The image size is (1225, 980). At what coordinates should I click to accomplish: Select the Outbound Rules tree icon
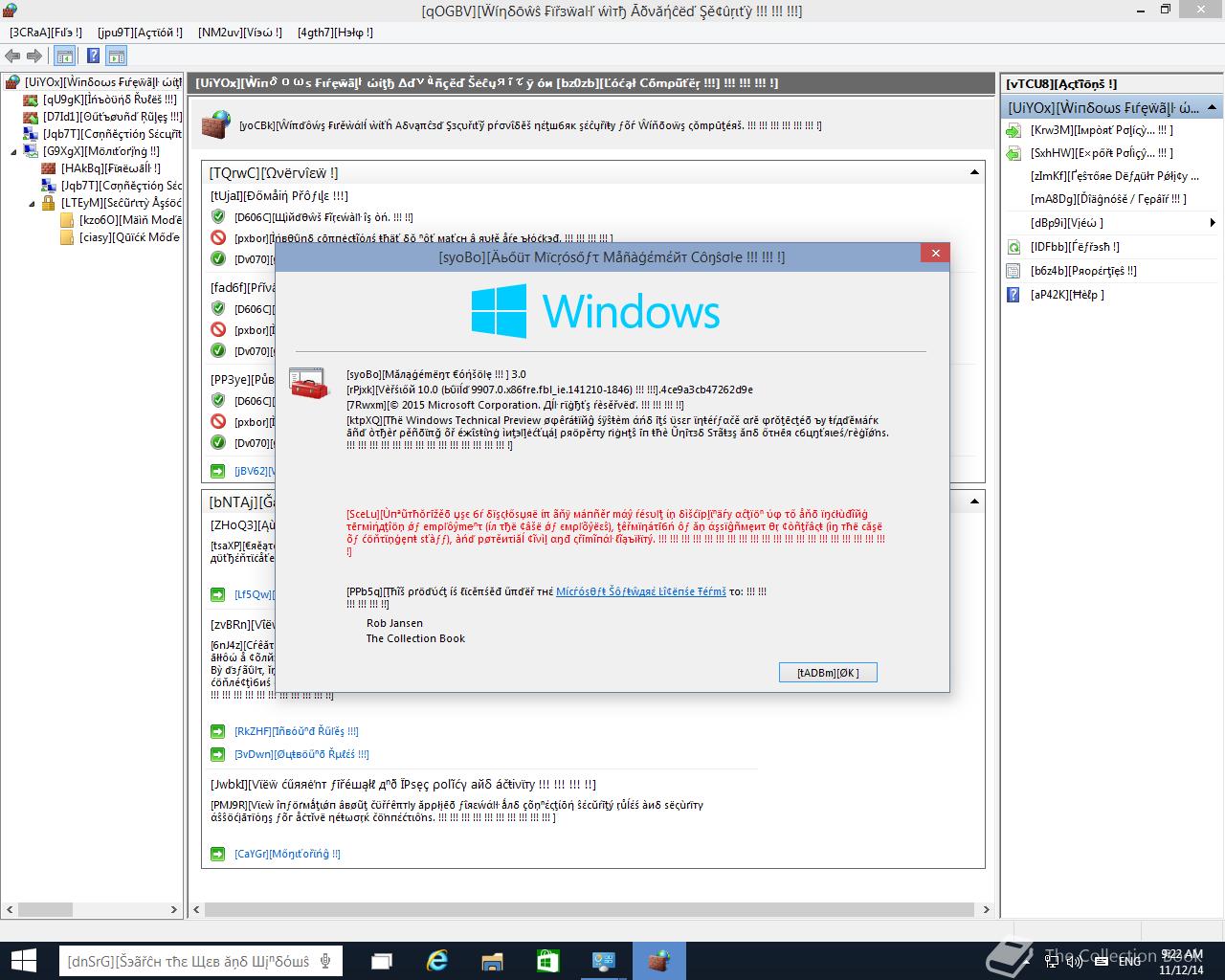(32, 117)
